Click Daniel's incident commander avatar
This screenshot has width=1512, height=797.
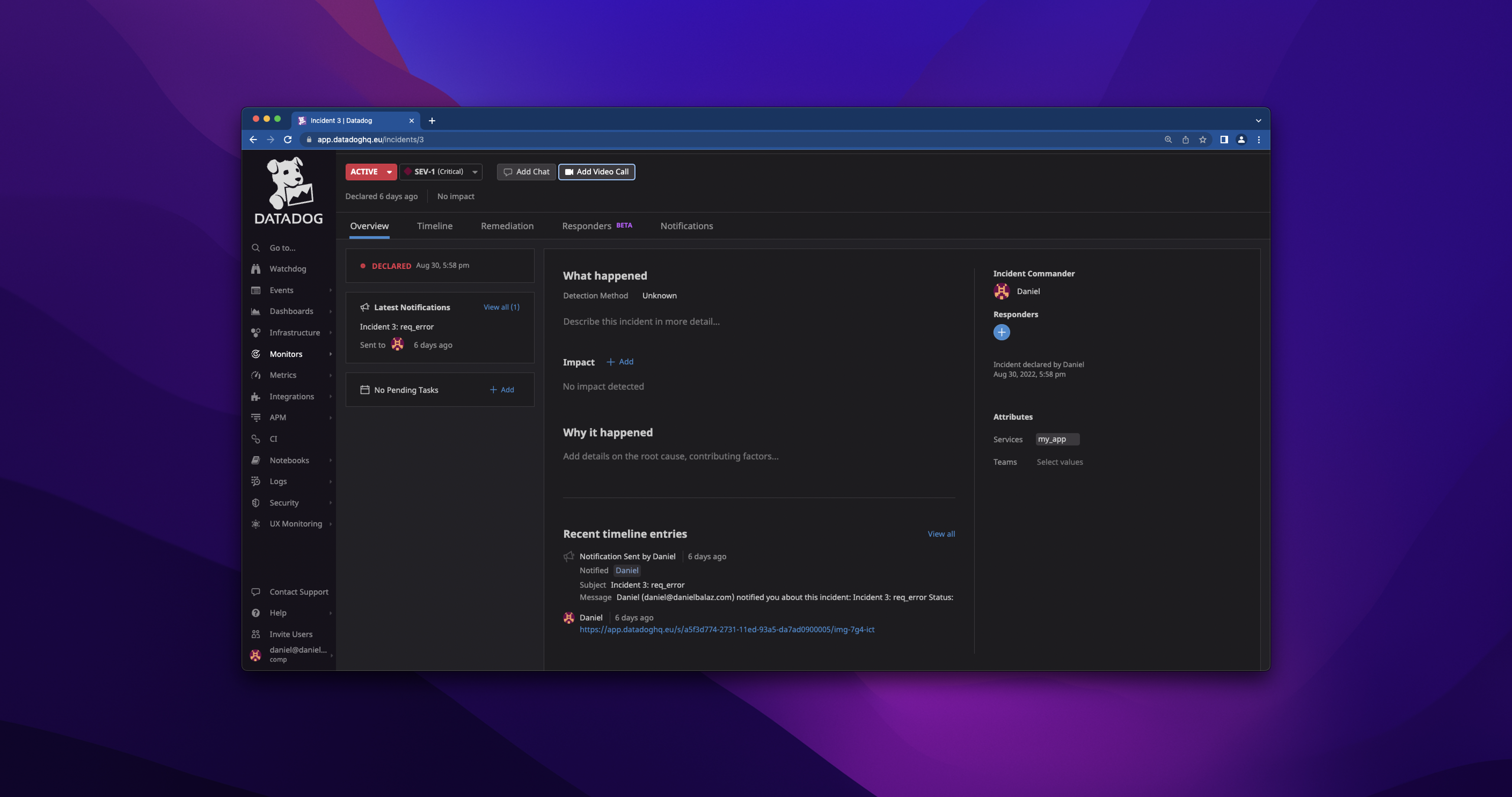1001,291
